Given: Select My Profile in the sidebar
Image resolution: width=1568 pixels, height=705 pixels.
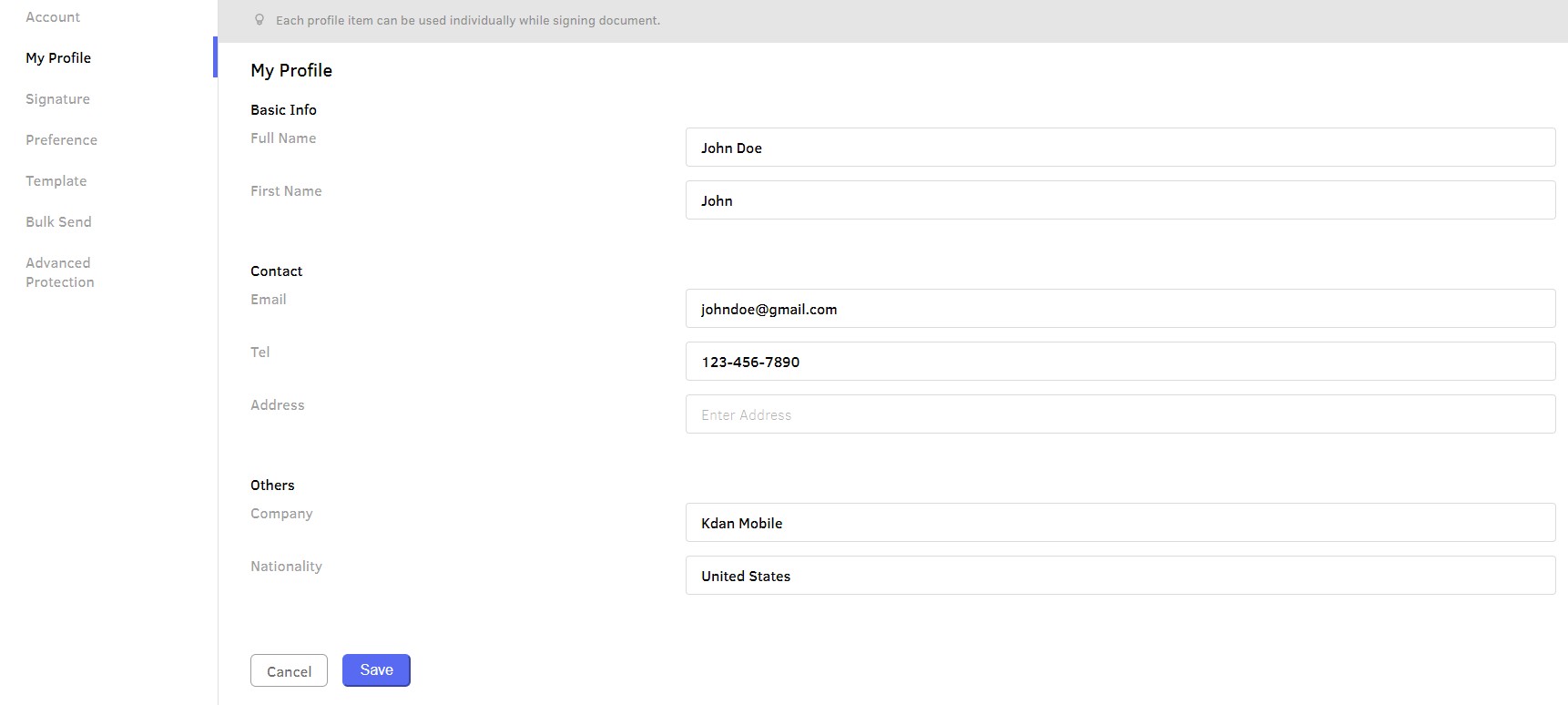Looking at the screenshot, I should [x=58, y=57].
